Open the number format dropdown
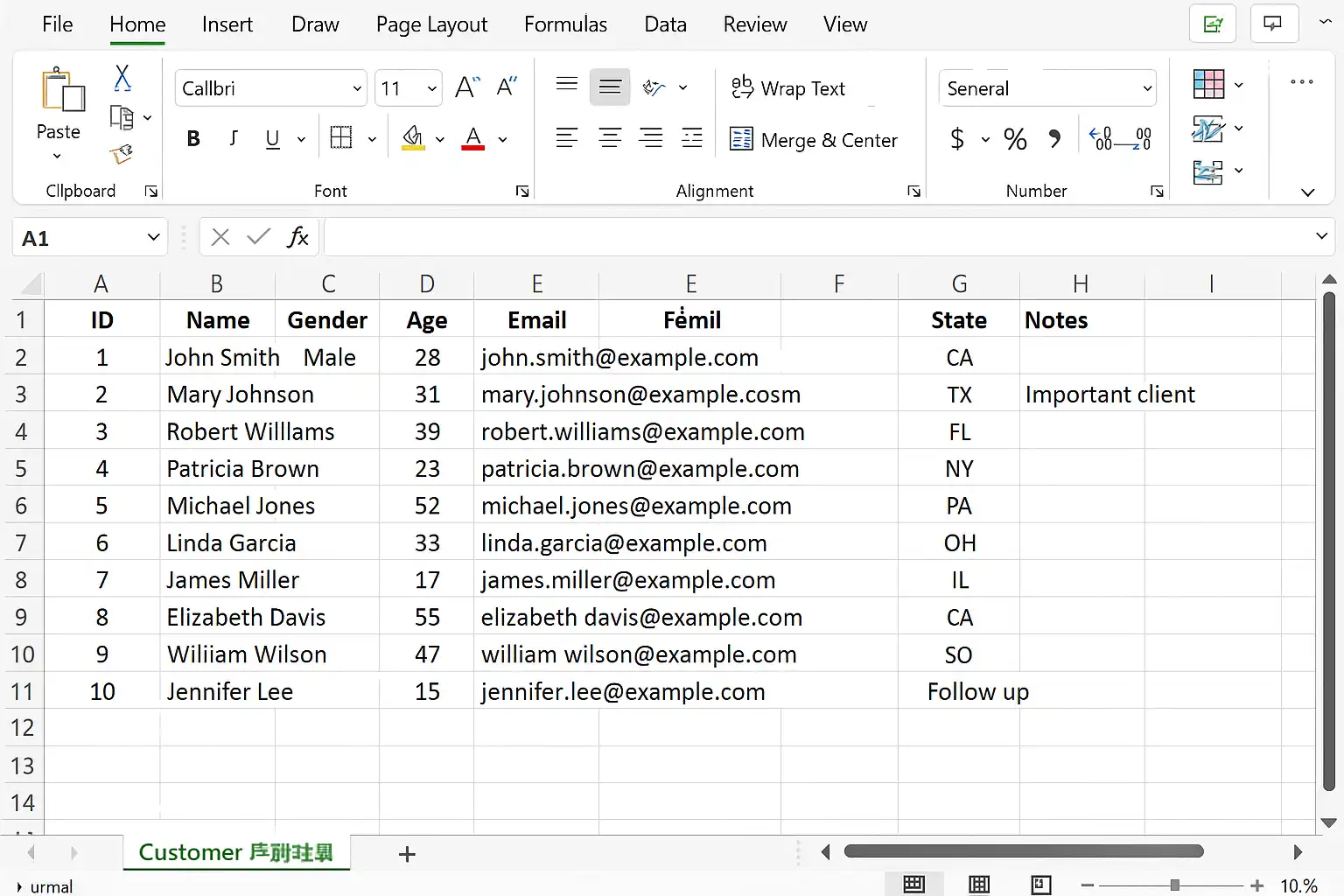Viewport: 1344px width, 896px height. click(x=1146, y=88)
